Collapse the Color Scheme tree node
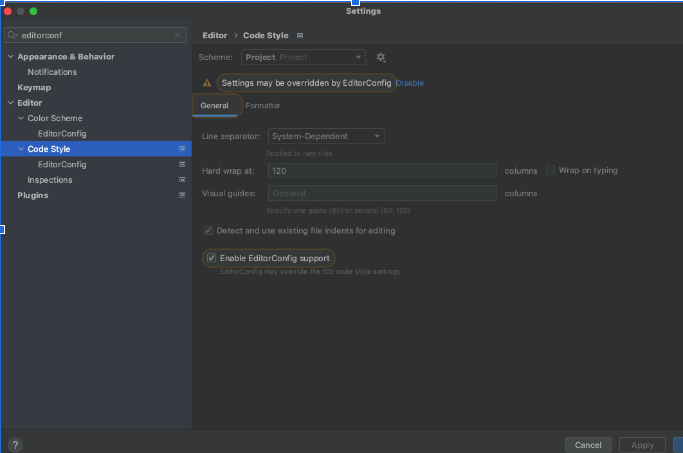The width and height of the screenshot is (683, 453). (x=20, y=118)
